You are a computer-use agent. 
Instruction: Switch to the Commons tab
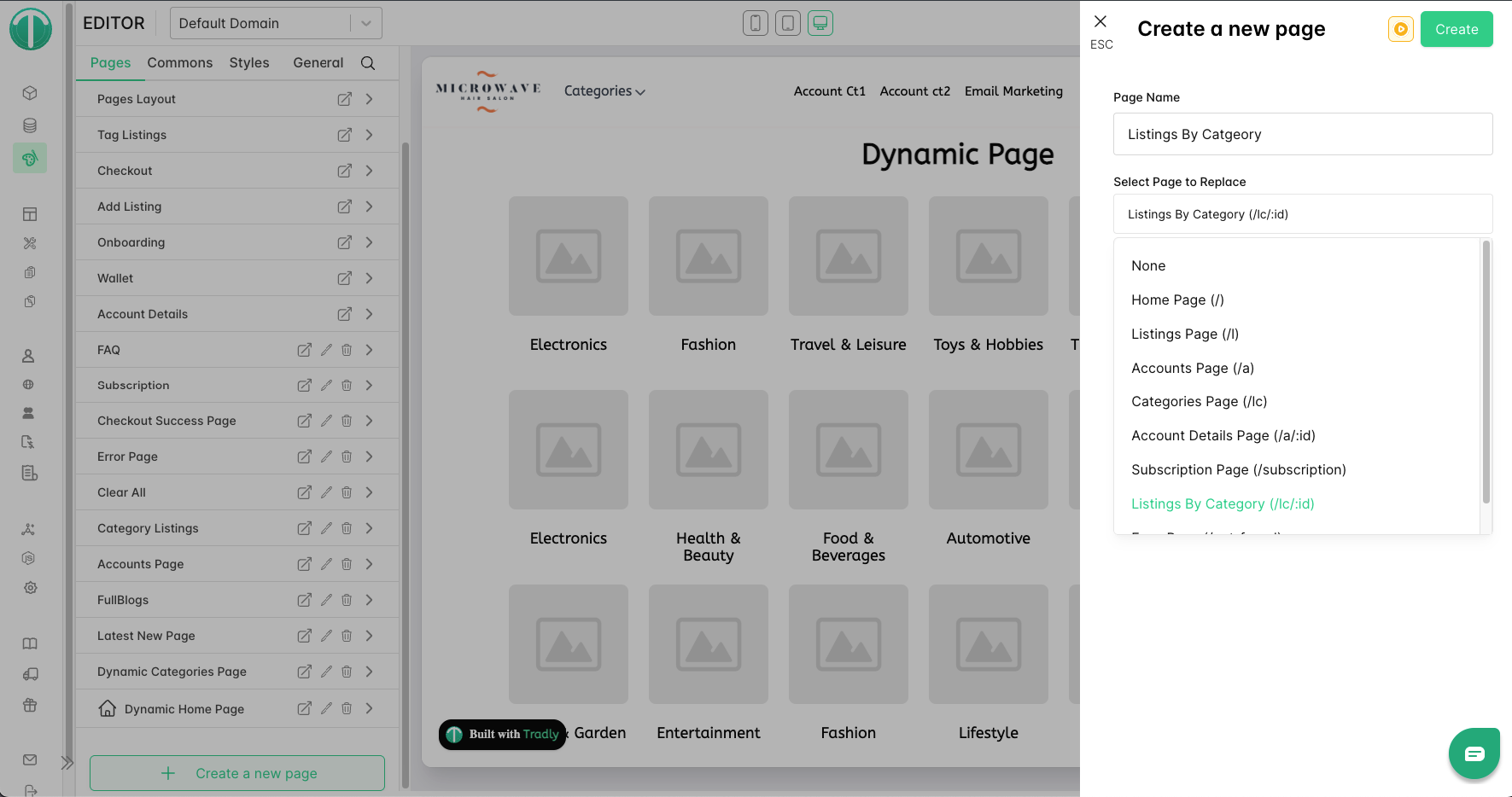179,63
